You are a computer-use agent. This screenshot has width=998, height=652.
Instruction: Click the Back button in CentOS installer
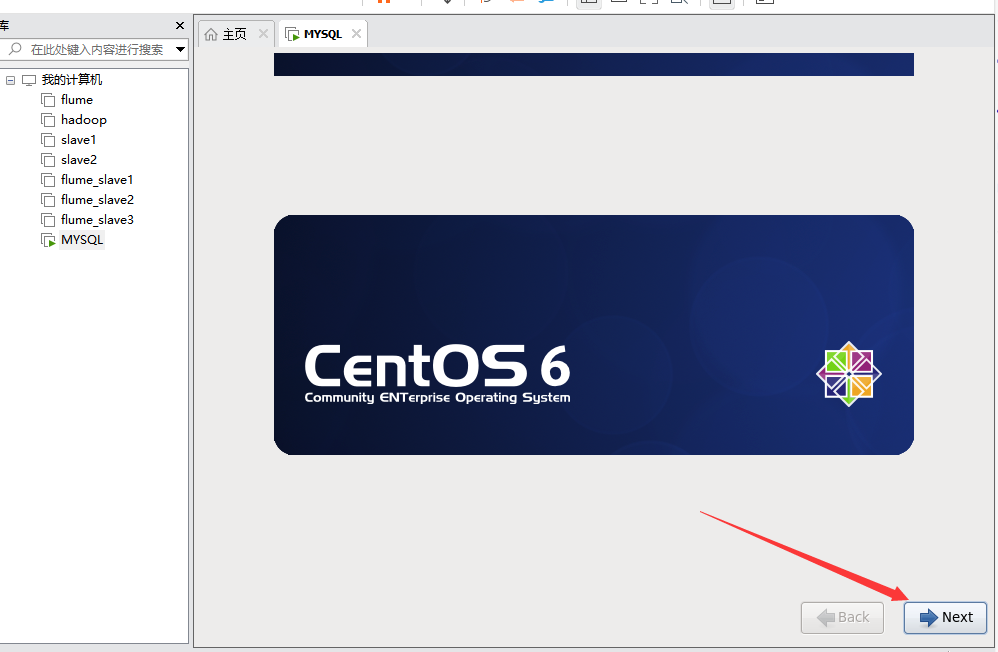tap(842, 618)
